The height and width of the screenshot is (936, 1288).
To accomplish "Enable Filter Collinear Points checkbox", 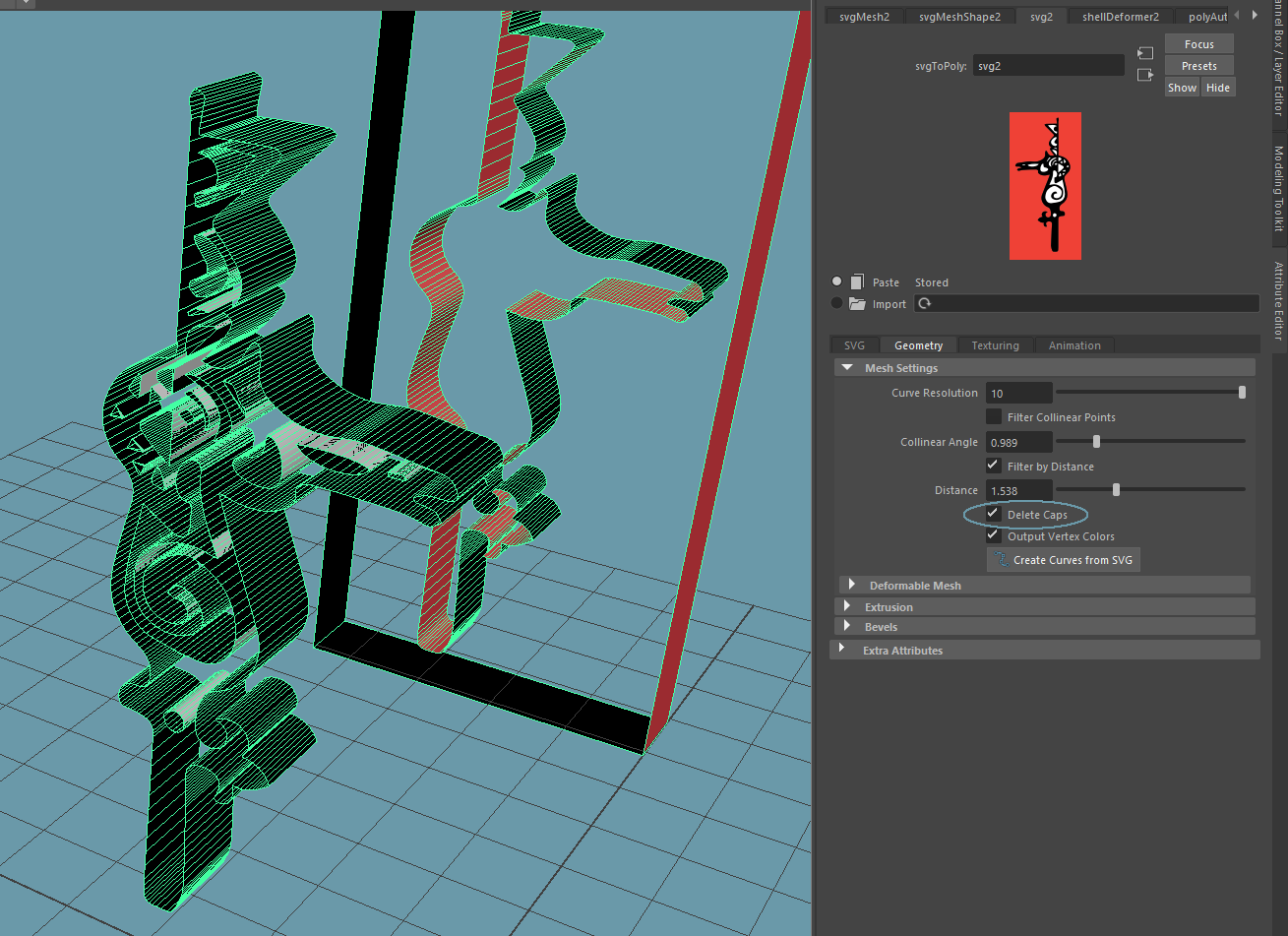I will point(994,416).
